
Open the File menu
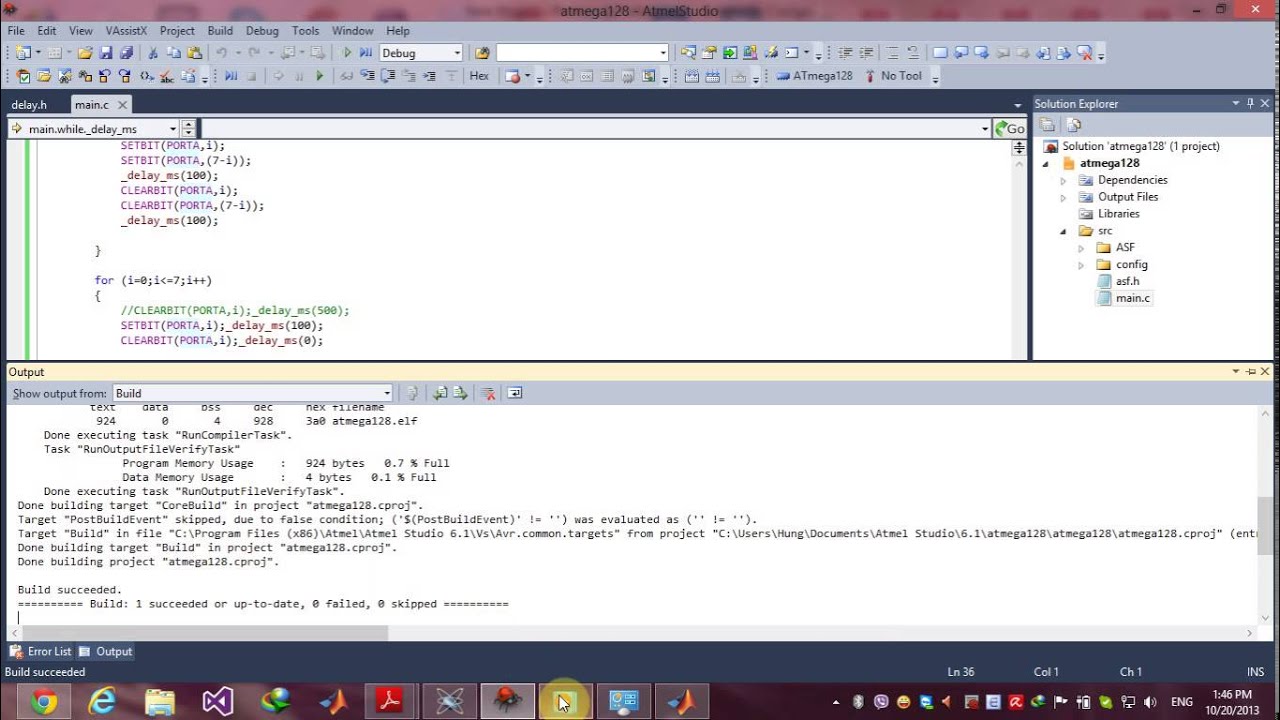[16, 31]
